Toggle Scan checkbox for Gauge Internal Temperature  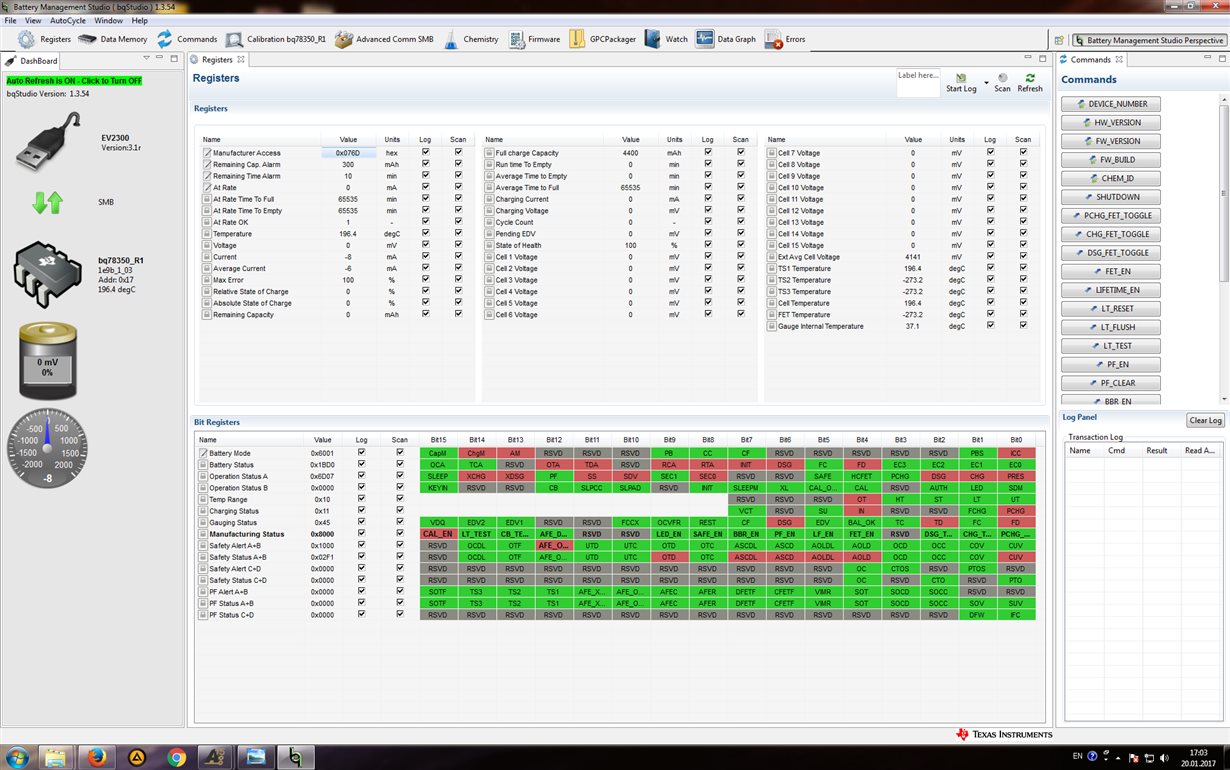click(1023, 326)
